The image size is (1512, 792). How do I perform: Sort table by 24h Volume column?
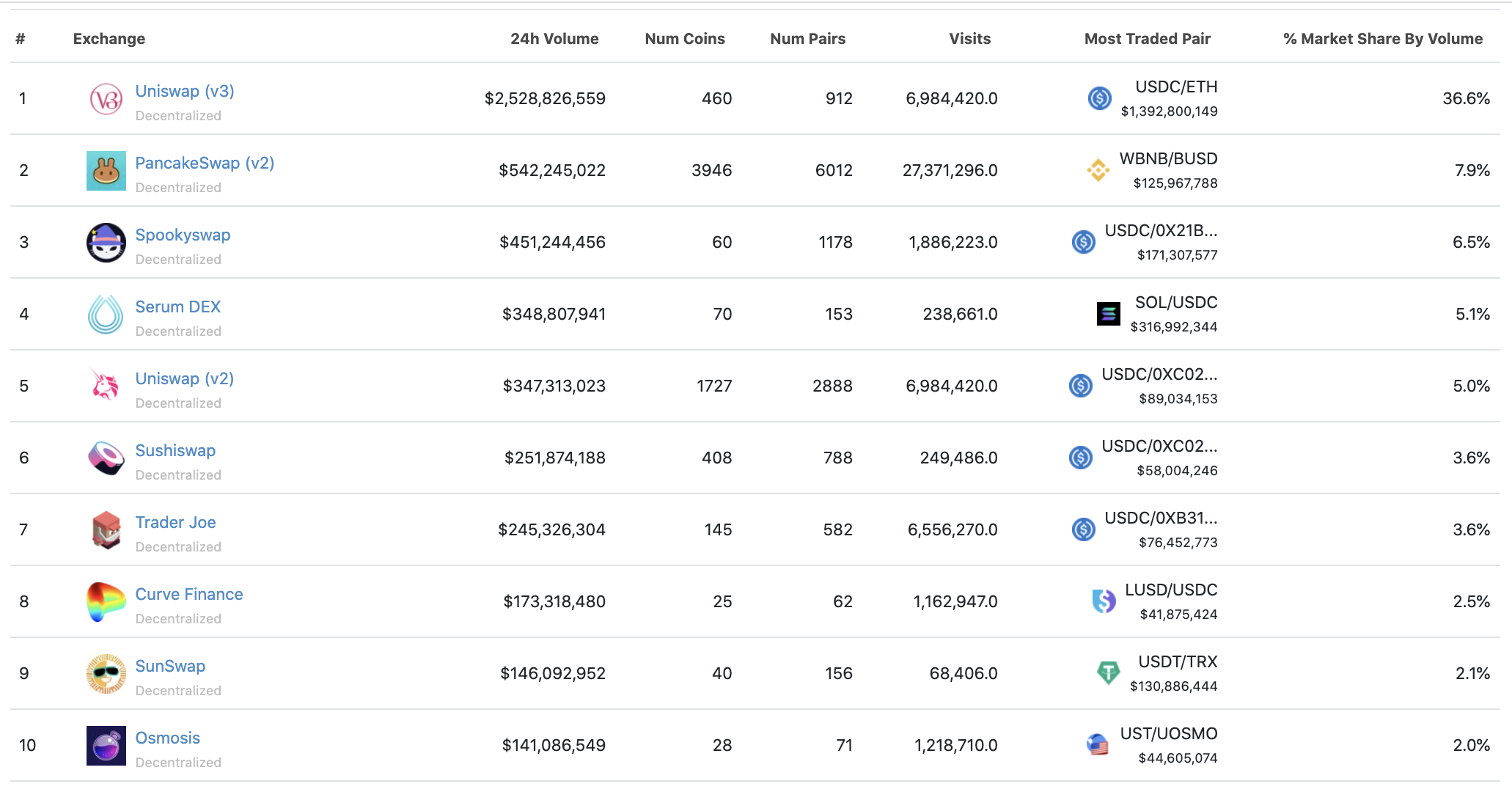coord(554,39)
